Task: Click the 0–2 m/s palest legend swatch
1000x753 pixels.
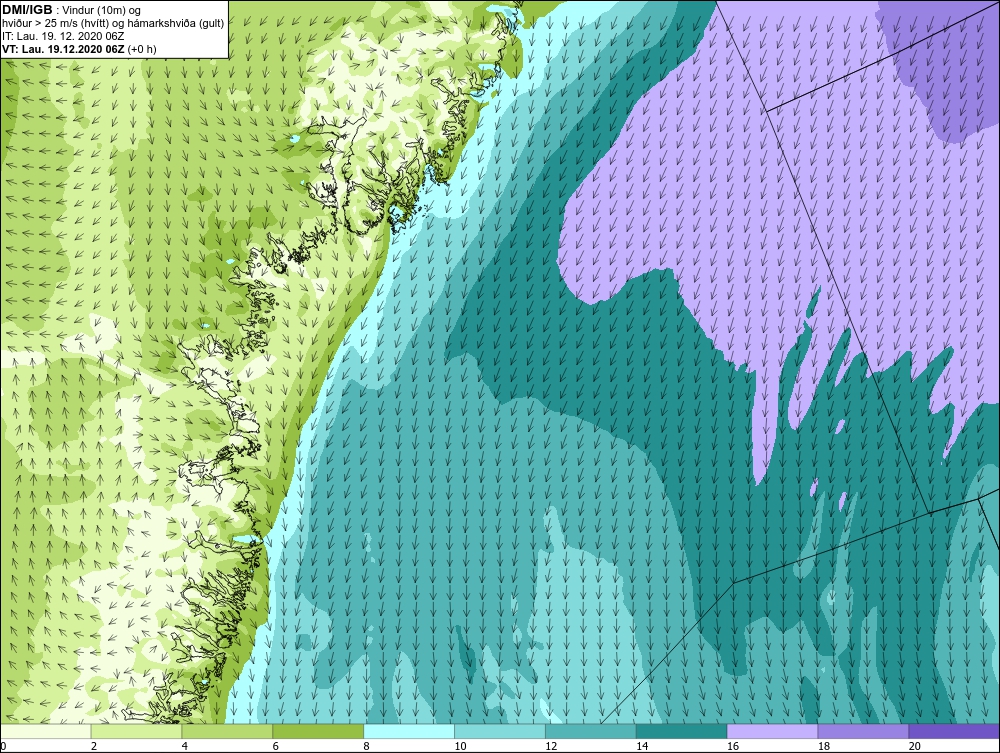Action: click(x=45, y=731)
